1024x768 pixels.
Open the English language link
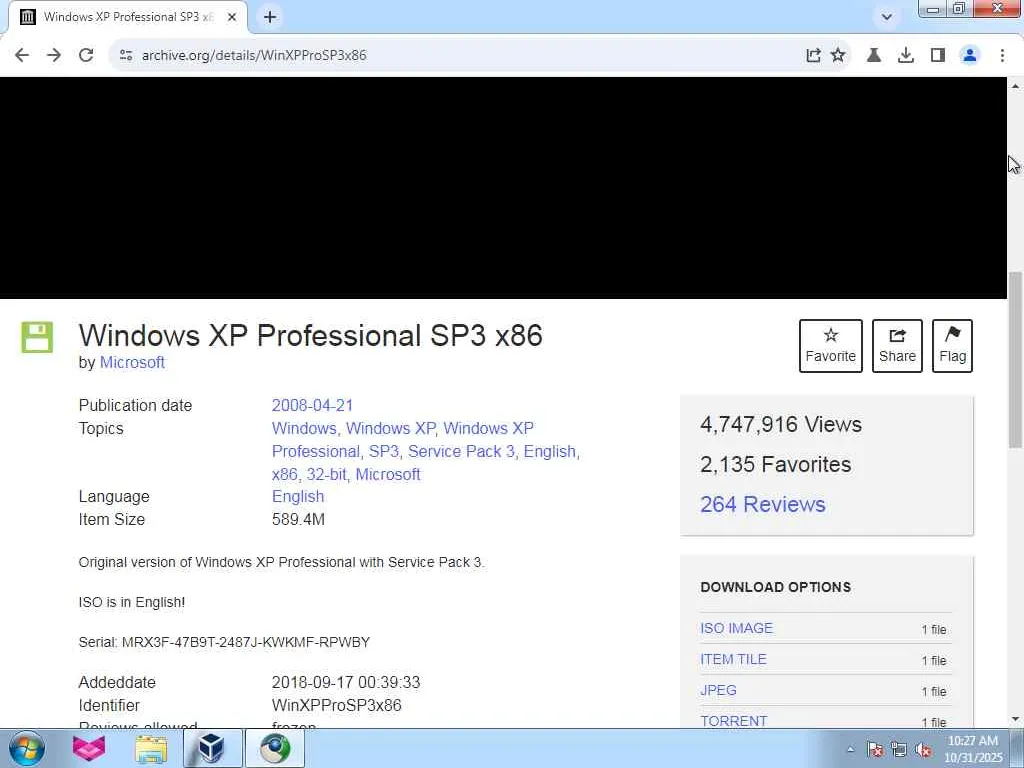pyautogui.click(x=298, y=496)
